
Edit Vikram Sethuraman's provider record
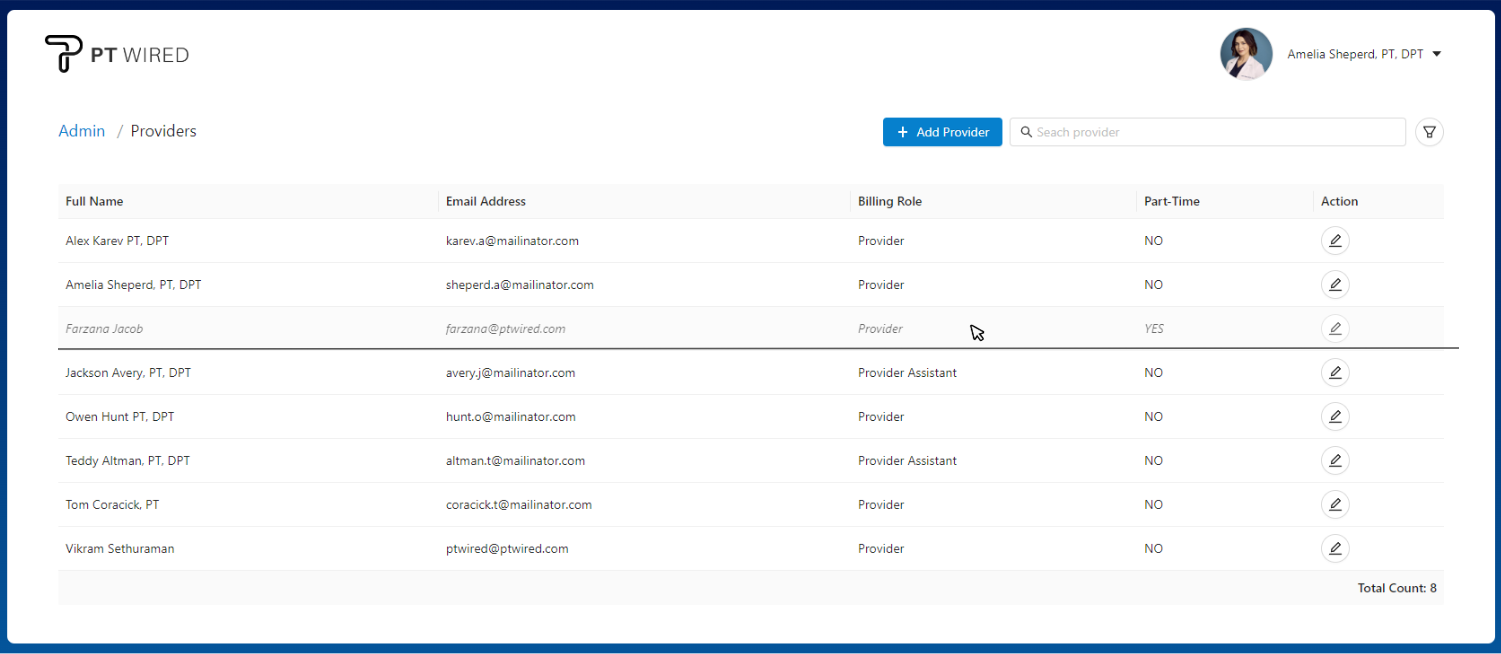(x=1334, y=549)
